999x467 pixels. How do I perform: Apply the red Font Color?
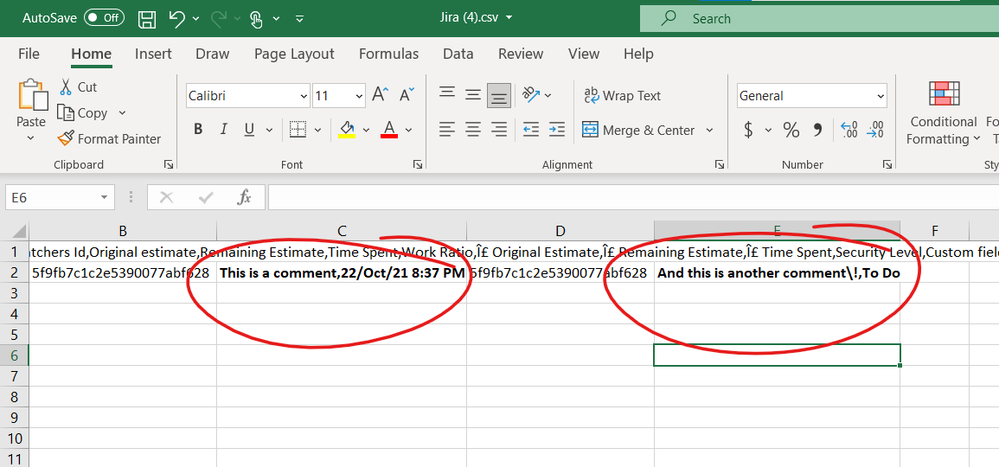[x=389, y=130]
